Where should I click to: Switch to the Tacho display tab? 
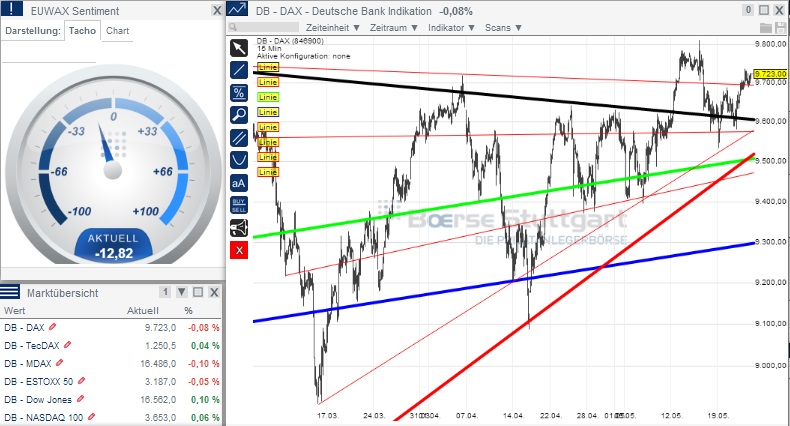pyautogui.click(x=82, y=31)
